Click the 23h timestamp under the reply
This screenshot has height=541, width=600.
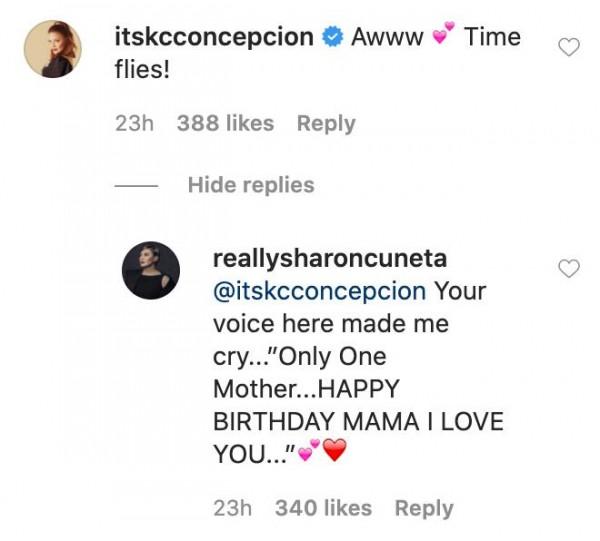coord(232,509)
